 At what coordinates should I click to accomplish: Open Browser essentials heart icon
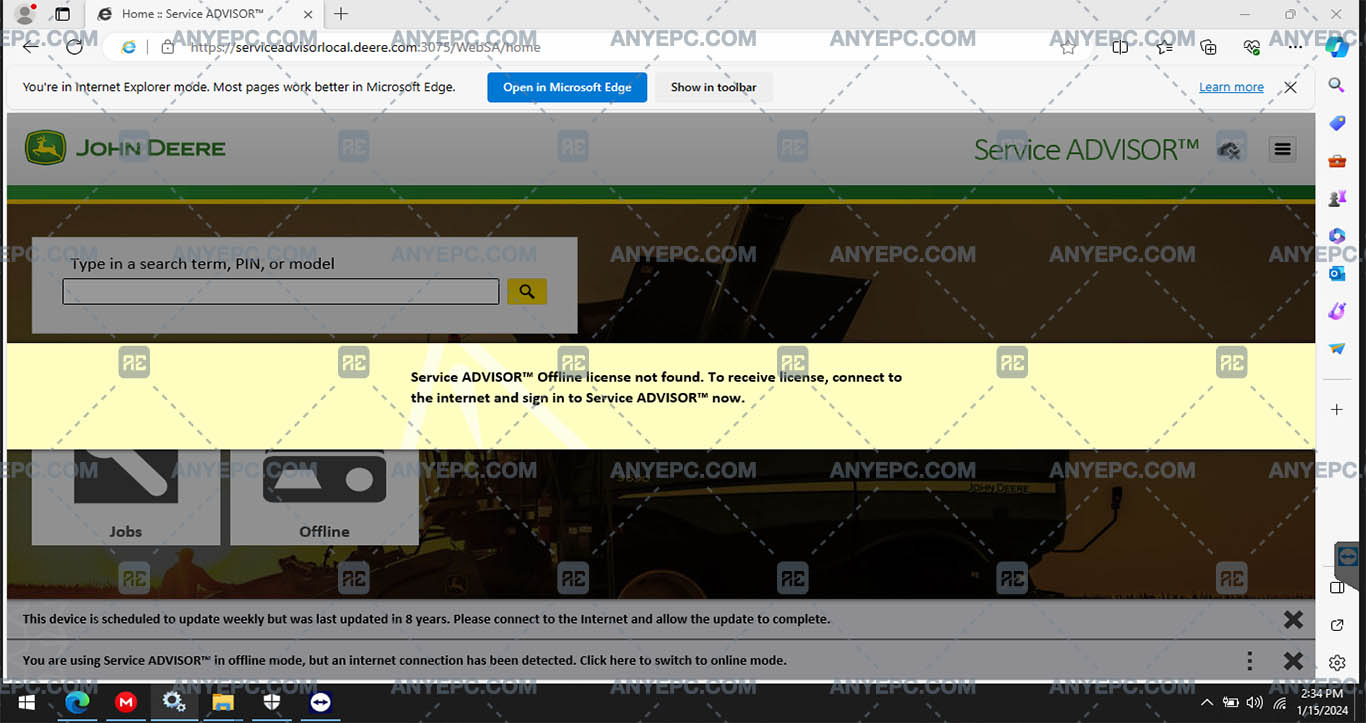coord(1251,47)
